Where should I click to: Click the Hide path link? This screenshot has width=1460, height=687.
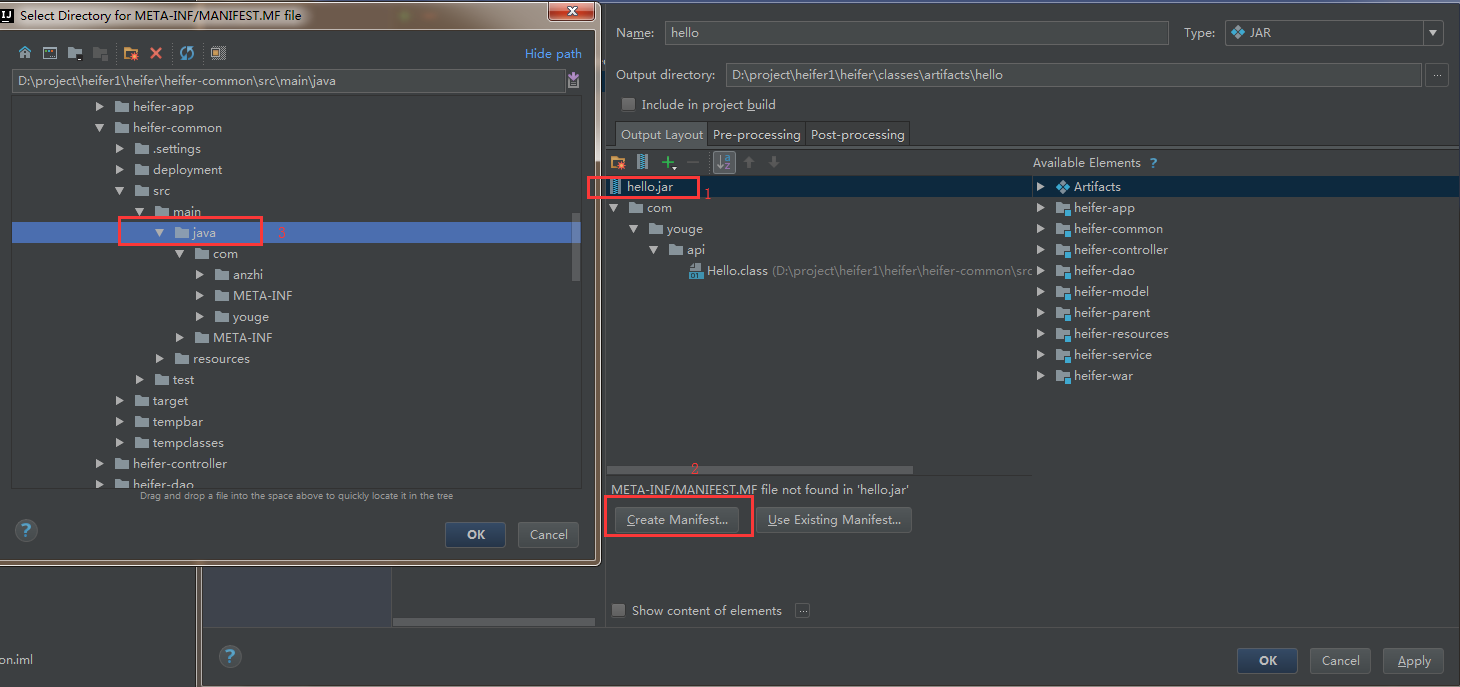pyautogui.click(x=553, y=54)
